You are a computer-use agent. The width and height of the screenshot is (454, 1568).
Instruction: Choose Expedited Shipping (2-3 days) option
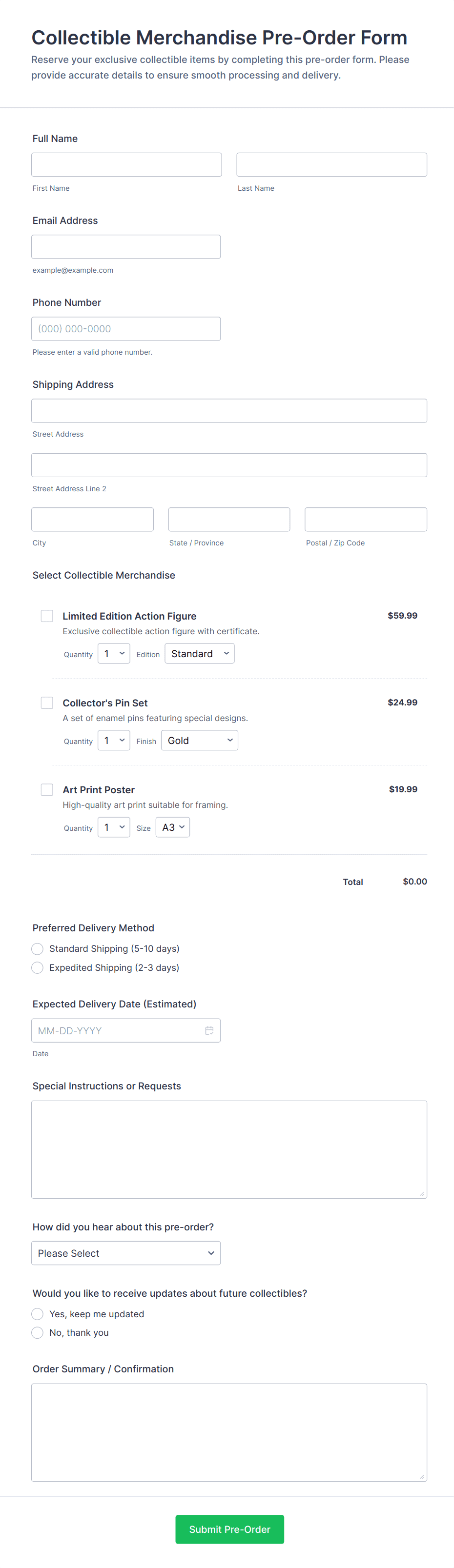click(x=38, y=967)
